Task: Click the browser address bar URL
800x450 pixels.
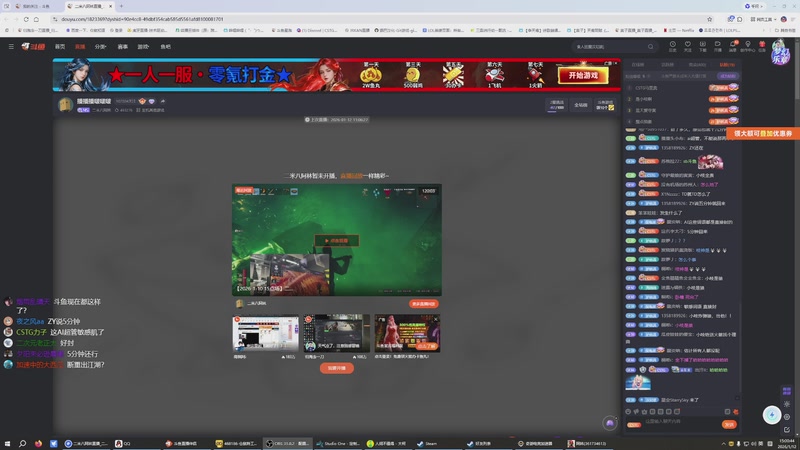Action: (142, 19)
